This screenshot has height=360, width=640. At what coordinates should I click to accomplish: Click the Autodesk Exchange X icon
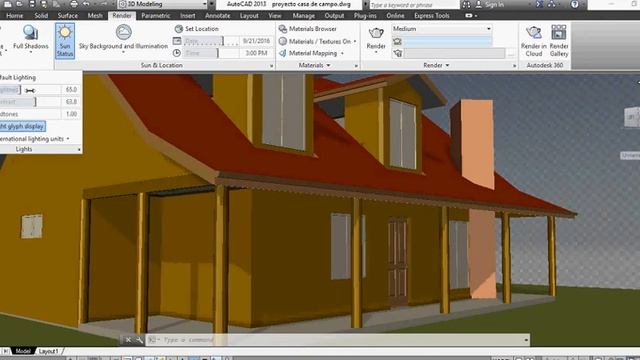(540, 4)
